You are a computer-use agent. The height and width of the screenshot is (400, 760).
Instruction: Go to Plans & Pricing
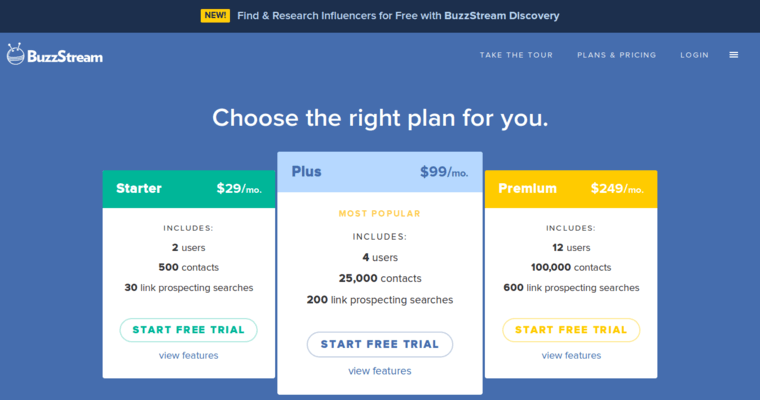coord(617,55)
